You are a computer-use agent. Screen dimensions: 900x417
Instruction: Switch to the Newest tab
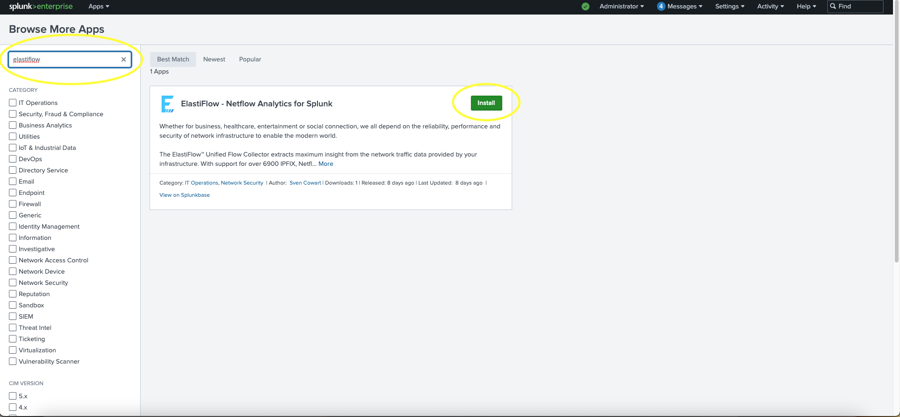coord(214,60)
